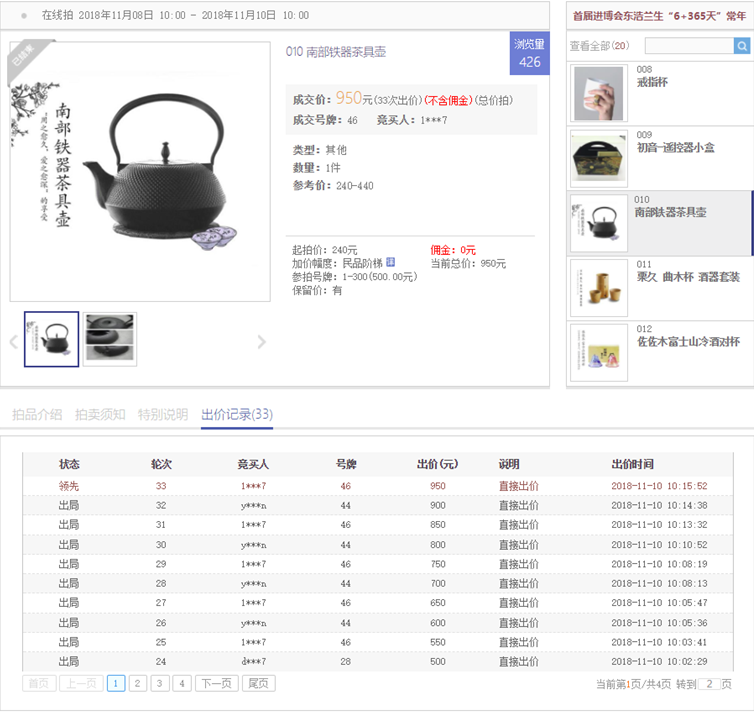Image resolution: width=754 pixels, height=712 pixels.
Task: Click bid amount 550 in round 25 row
Action: click(x=438, y=642)
